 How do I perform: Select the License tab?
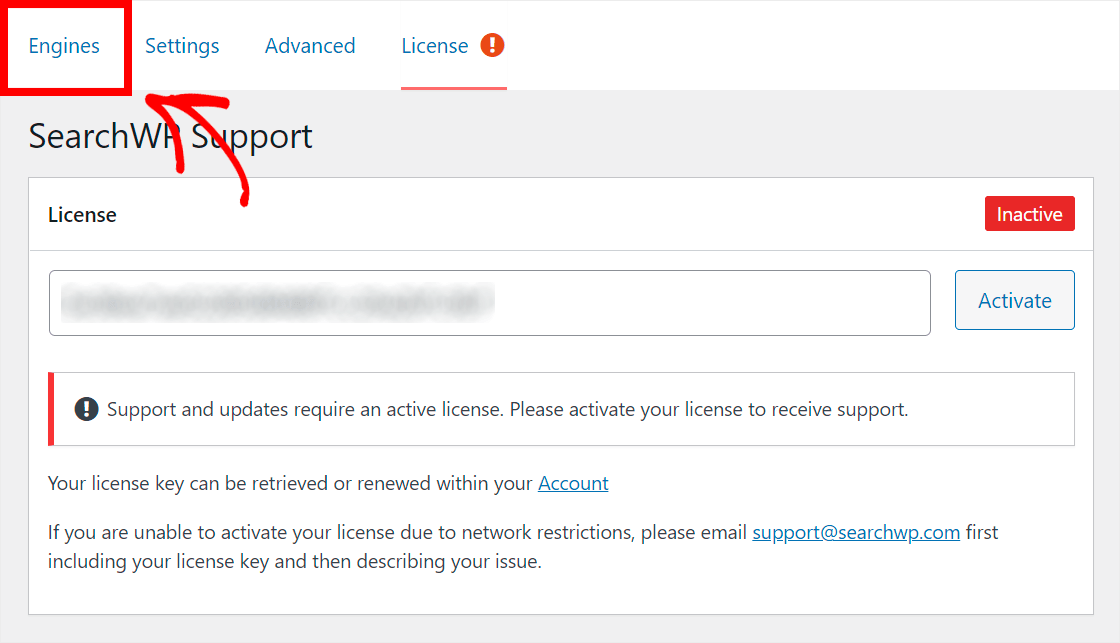434,46
